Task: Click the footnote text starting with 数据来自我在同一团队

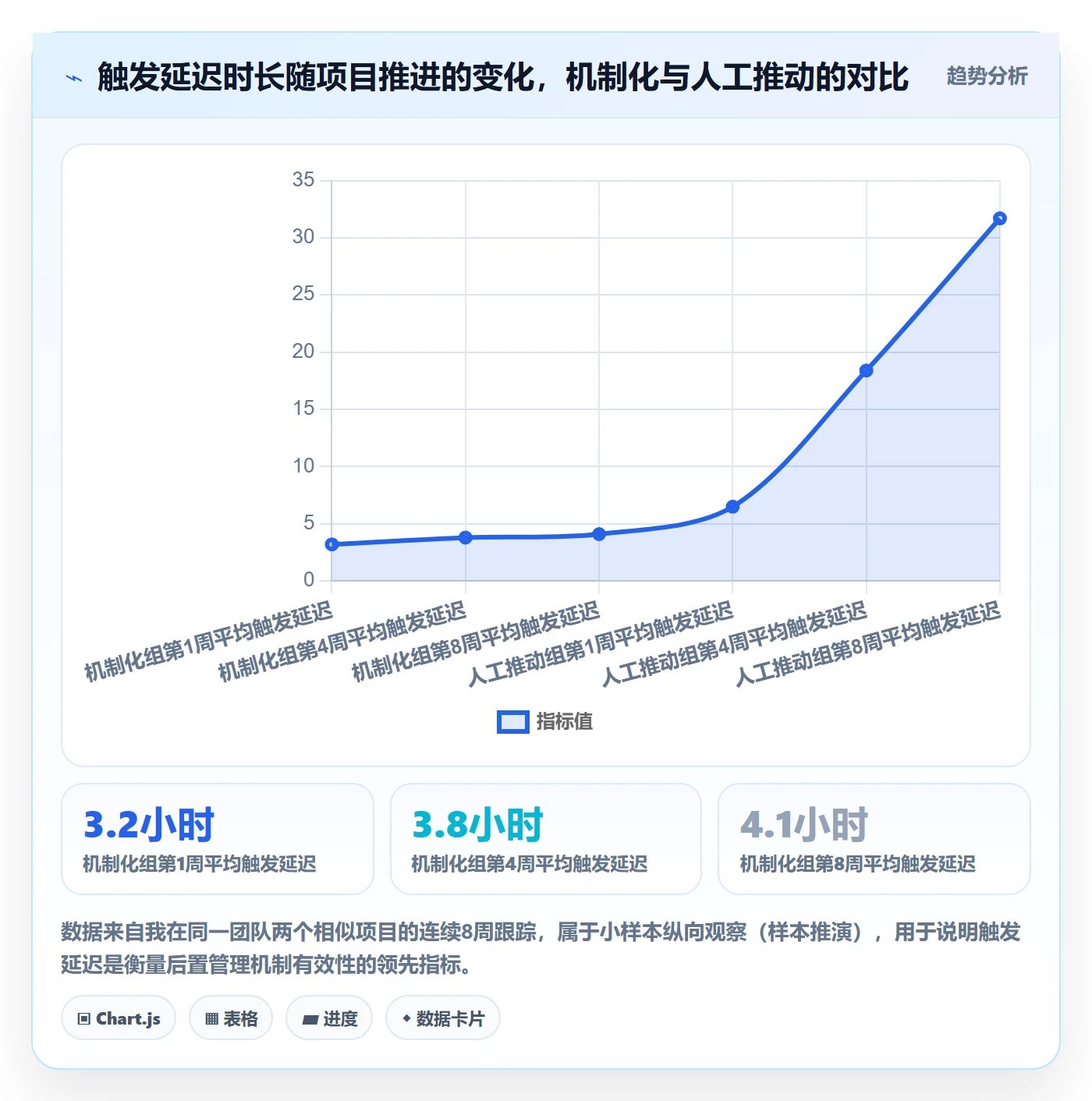Action: coord(541,948)
